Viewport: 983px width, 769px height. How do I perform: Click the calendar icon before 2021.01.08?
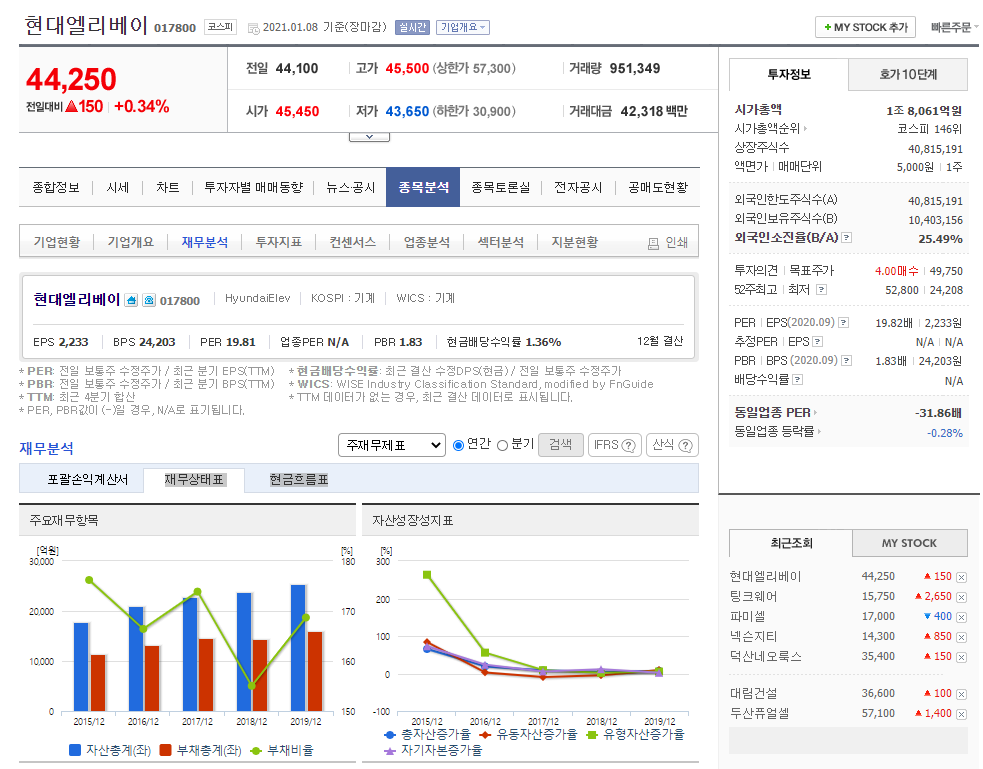pos(253,28)
